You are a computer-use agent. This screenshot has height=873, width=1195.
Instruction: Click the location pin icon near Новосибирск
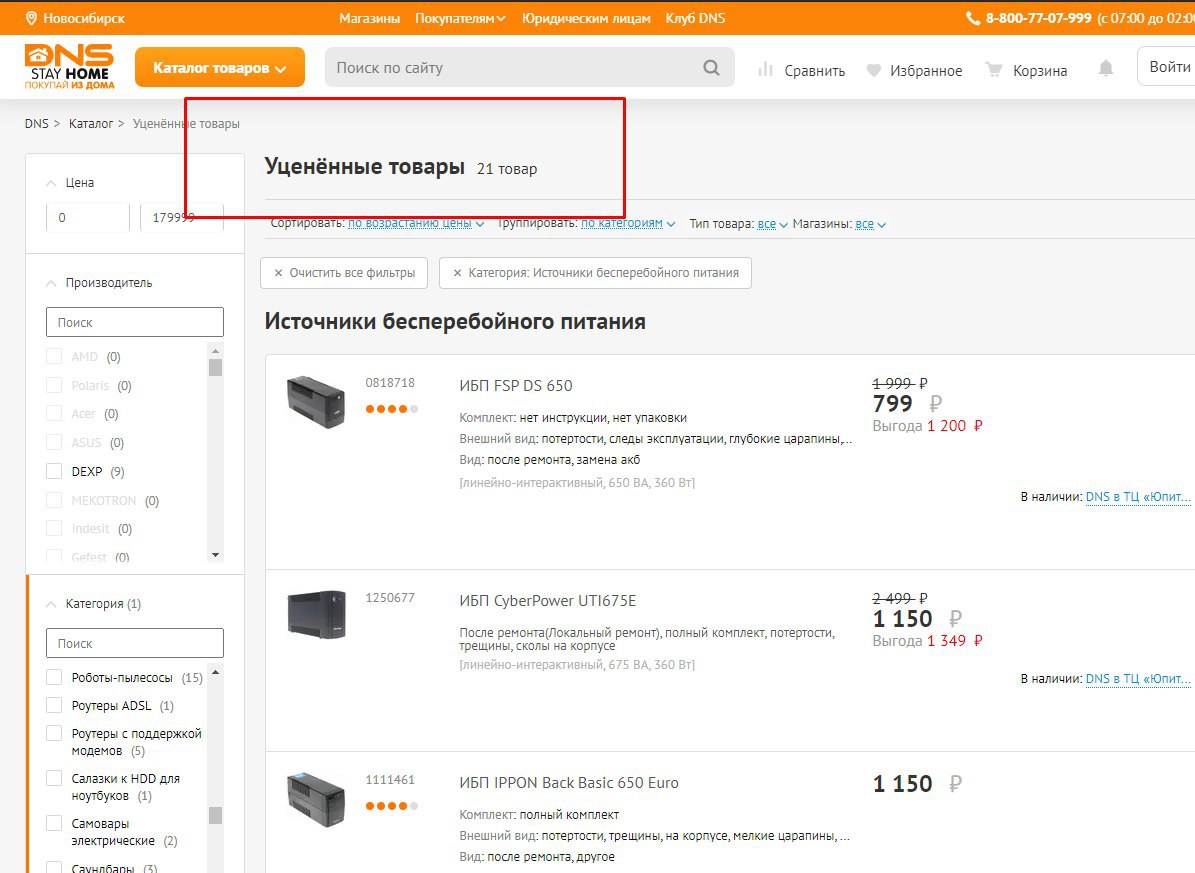pyautogui.click(x=31, y=18)
